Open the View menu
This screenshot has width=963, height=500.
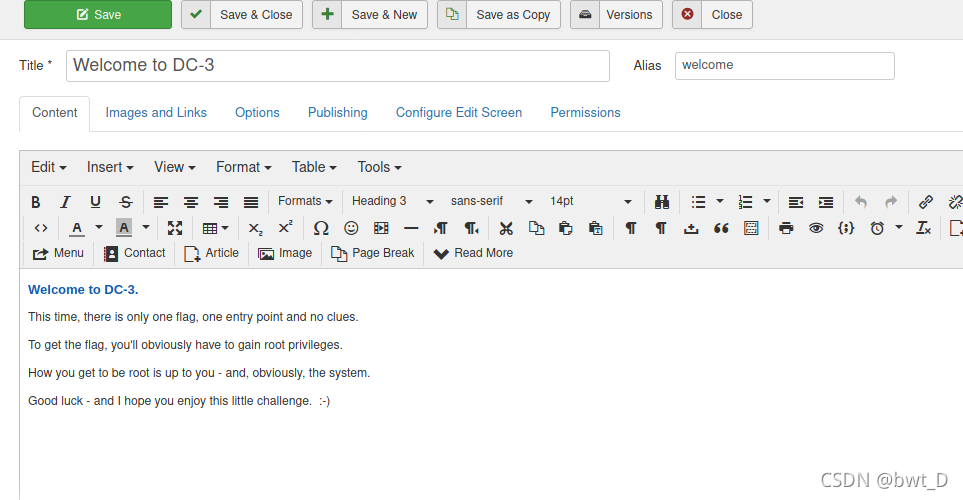[174, 167]
